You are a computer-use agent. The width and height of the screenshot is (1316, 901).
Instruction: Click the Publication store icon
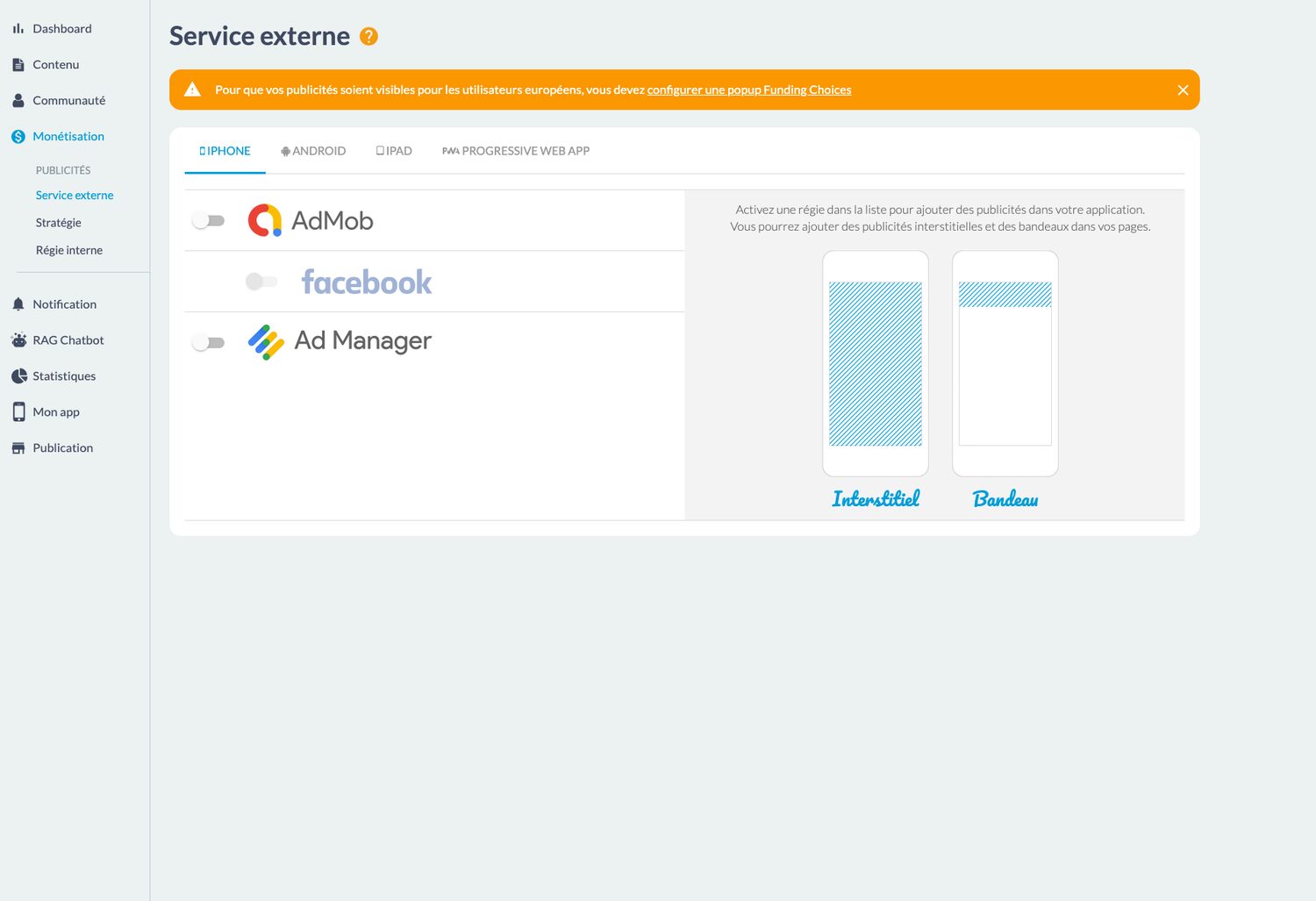tap(18, 448)
